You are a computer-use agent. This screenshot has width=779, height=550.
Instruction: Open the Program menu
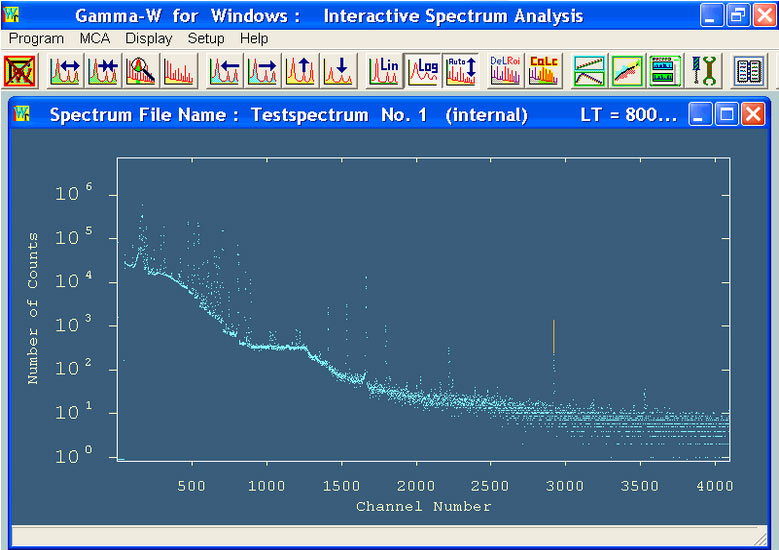[x=36, y=38]
